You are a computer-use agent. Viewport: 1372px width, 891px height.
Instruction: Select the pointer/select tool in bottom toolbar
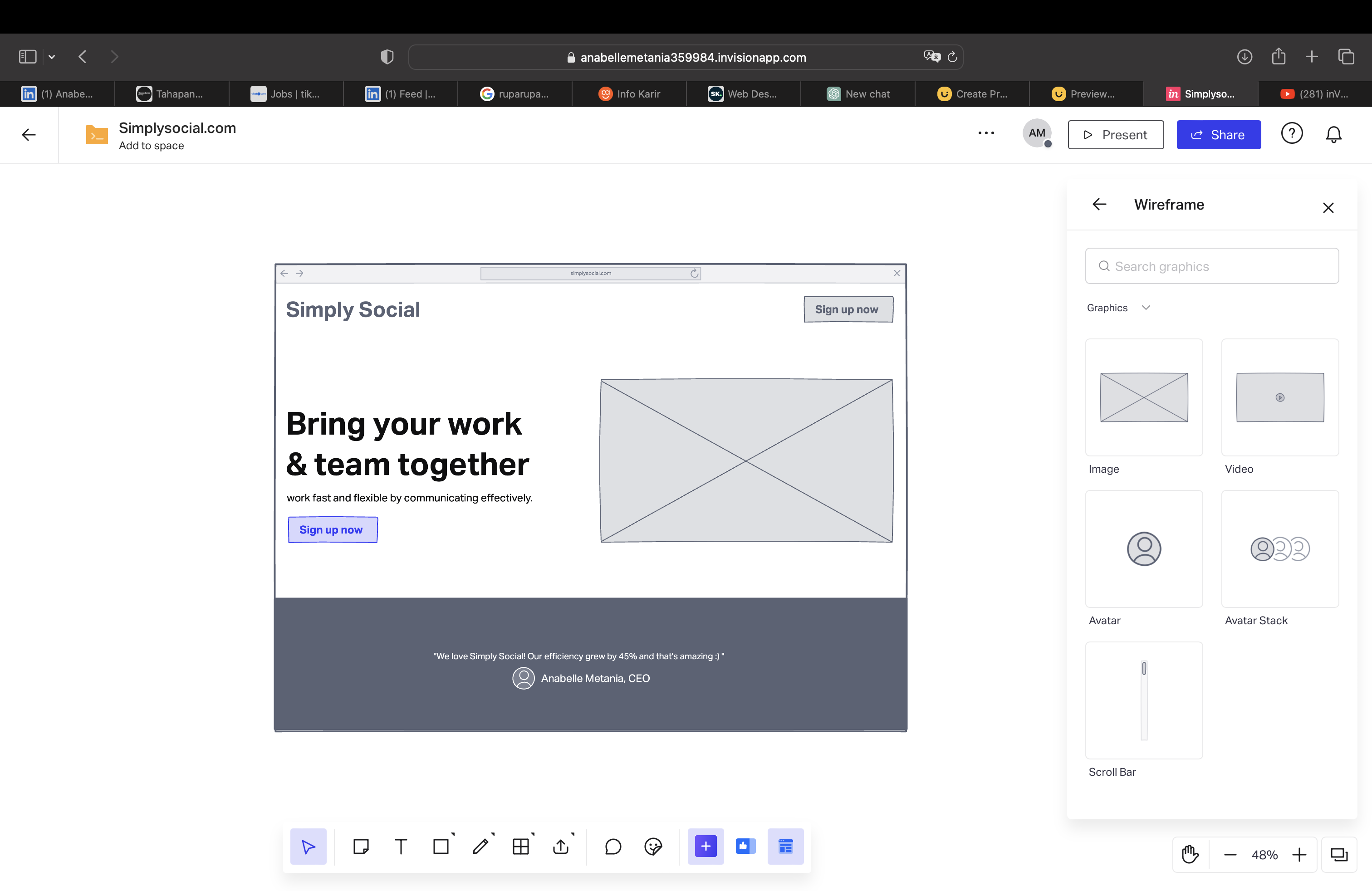click(309, 846)
